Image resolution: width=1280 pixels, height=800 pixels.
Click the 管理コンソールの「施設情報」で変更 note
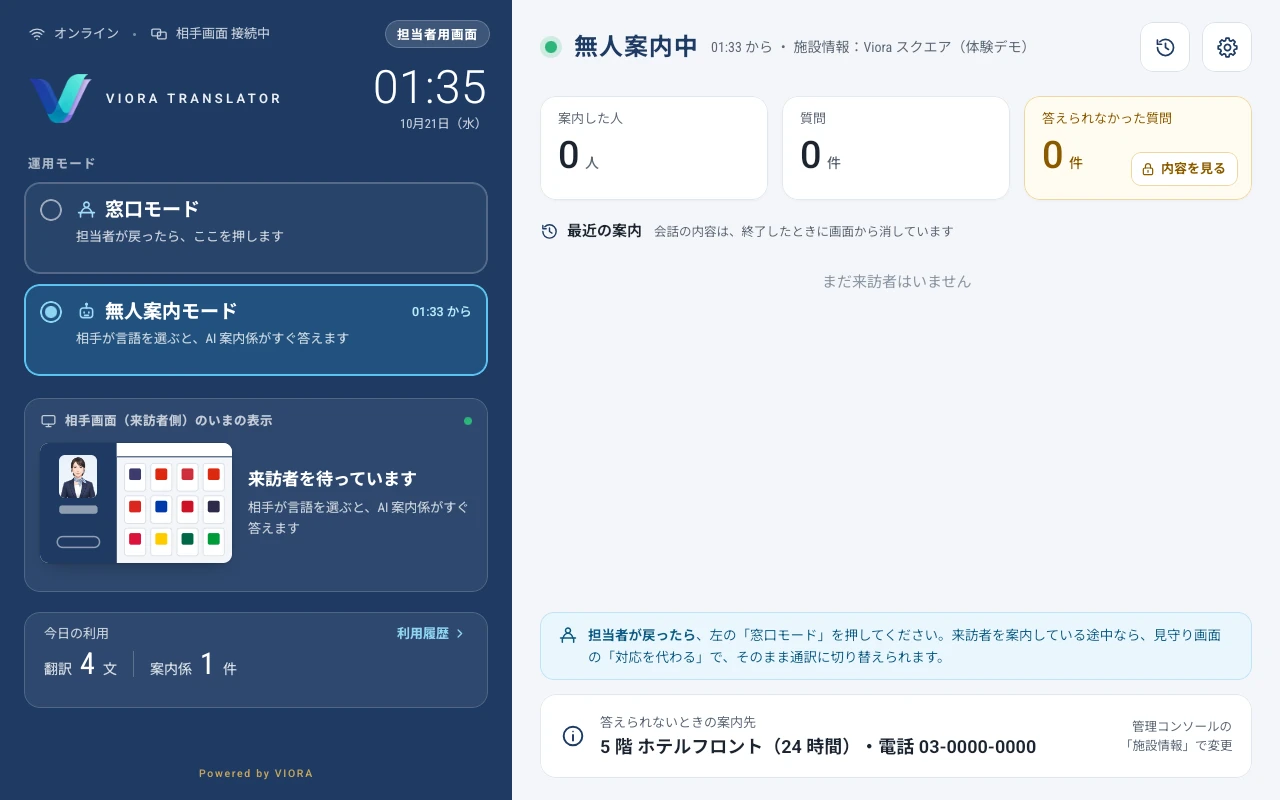coord(1178,736)
